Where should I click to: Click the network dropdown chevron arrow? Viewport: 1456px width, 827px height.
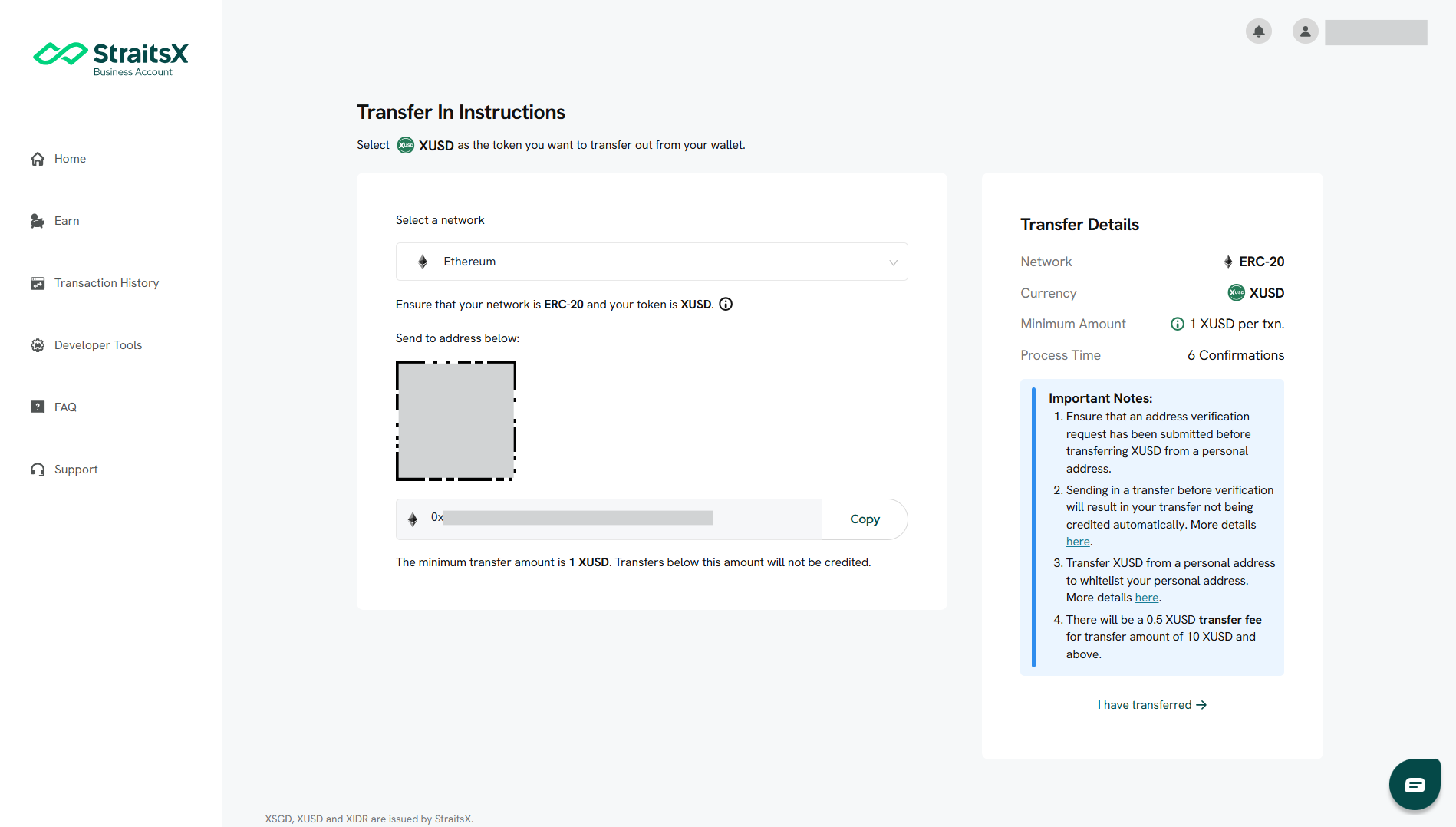click(893, 262)
